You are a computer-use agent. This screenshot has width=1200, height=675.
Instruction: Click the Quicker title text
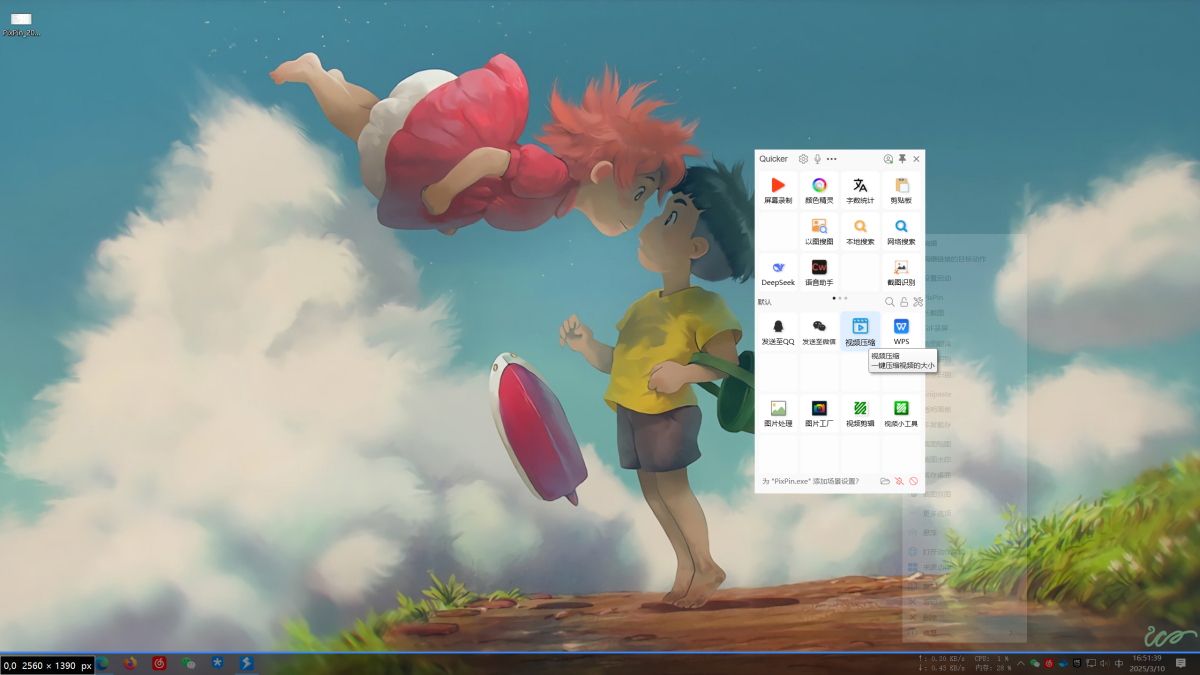(773, 159)
